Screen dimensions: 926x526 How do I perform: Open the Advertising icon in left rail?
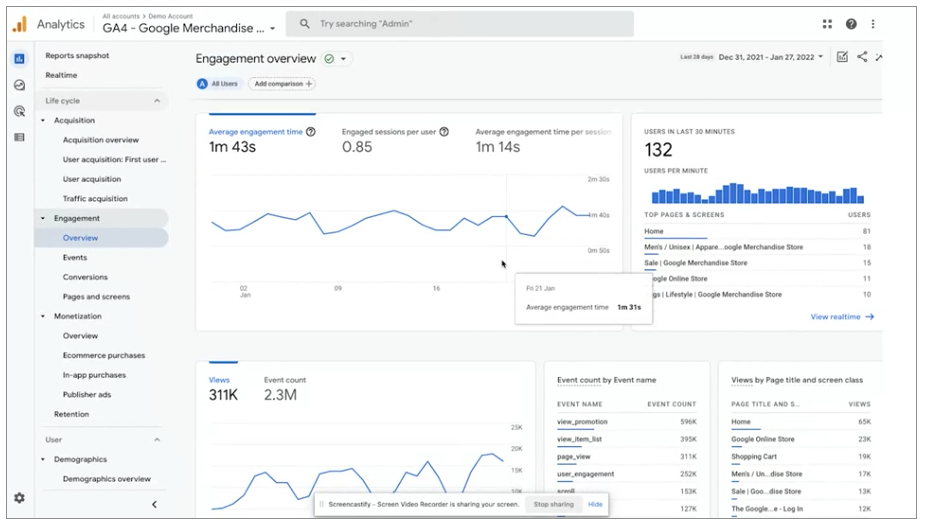tap(19, 111)
